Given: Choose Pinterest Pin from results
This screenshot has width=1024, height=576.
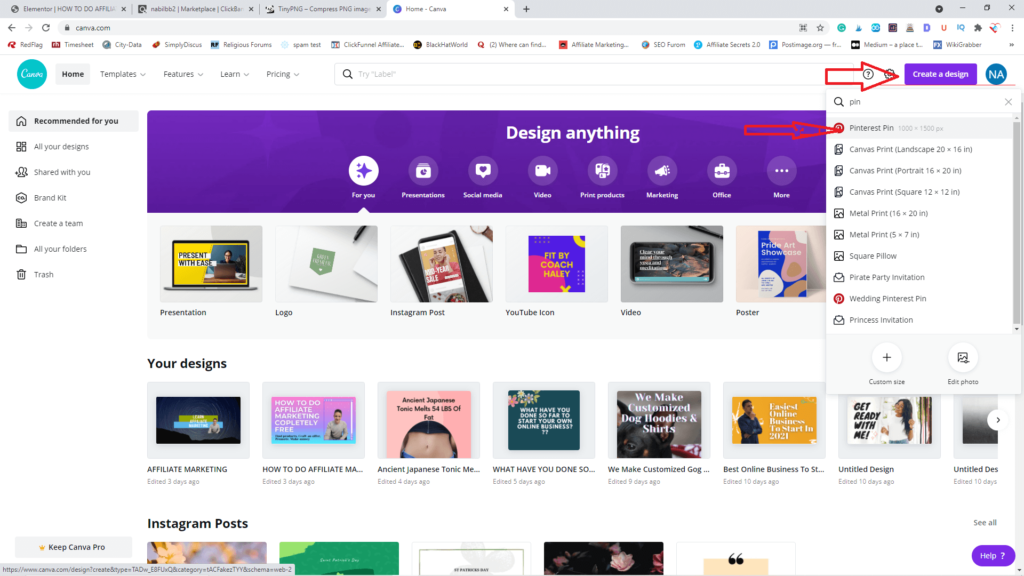Looking at the screenshot, I should coord(920,128).
